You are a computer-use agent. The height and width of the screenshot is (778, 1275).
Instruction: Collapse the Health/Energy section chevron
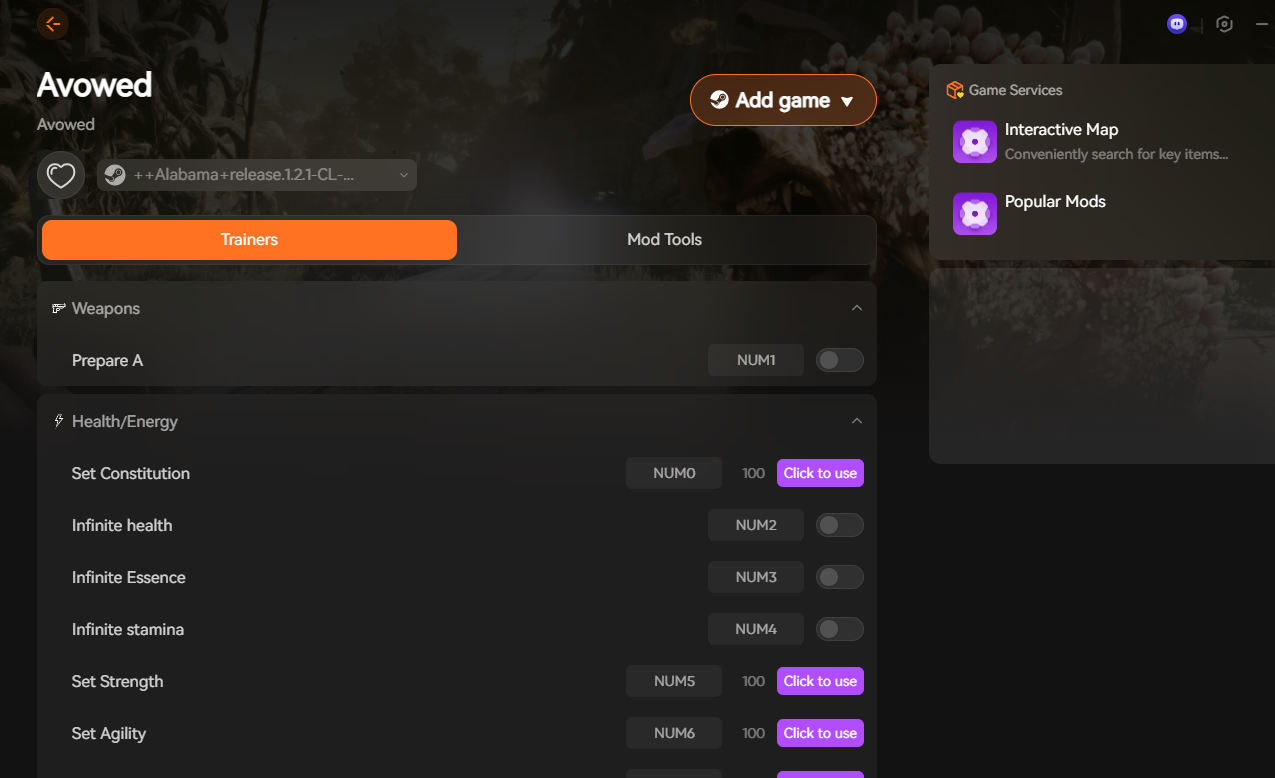tap(856, 421)
